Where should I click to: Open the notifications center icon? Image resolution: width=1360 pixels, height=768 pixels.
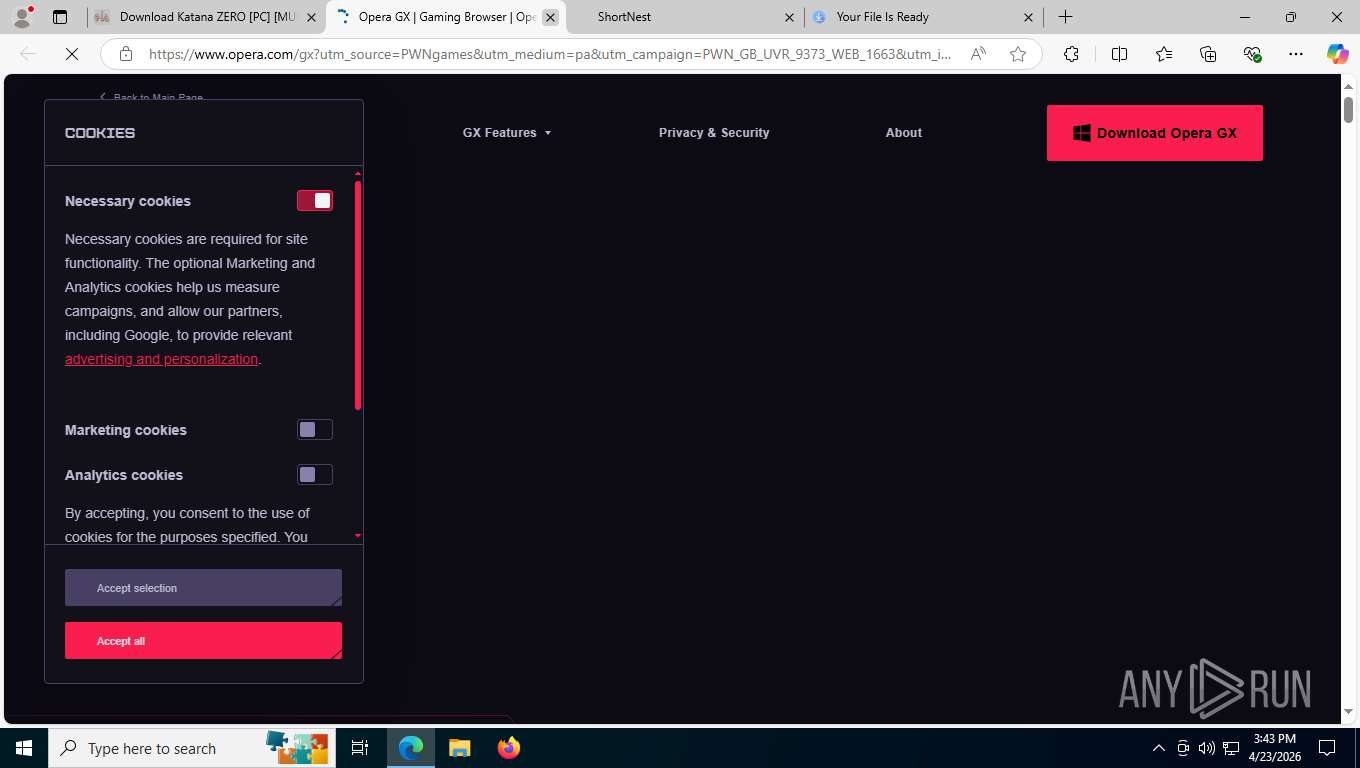click(1327, 748)
